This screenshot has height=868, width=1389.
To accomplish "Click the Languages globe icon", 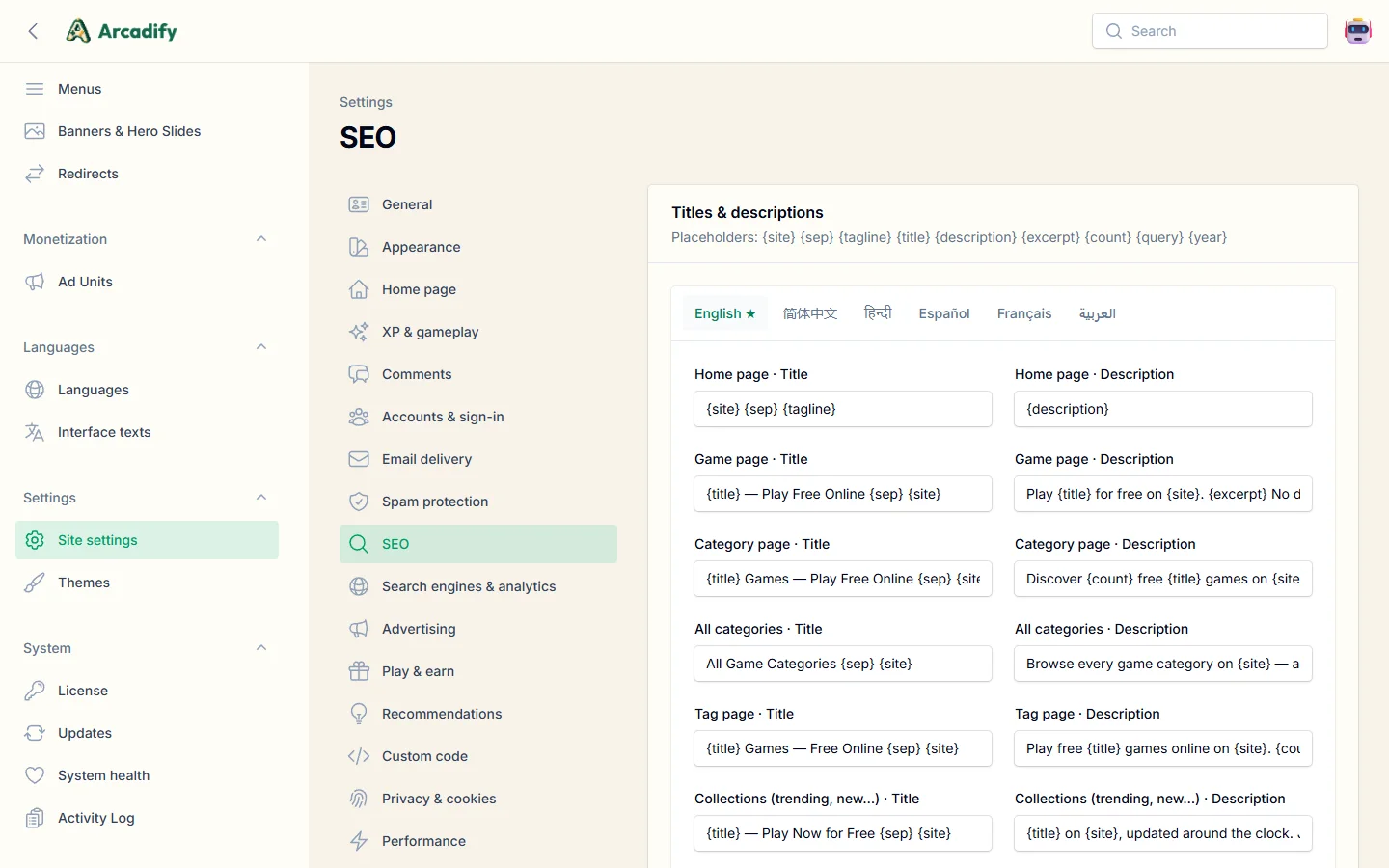I will [x=35, y=390].
